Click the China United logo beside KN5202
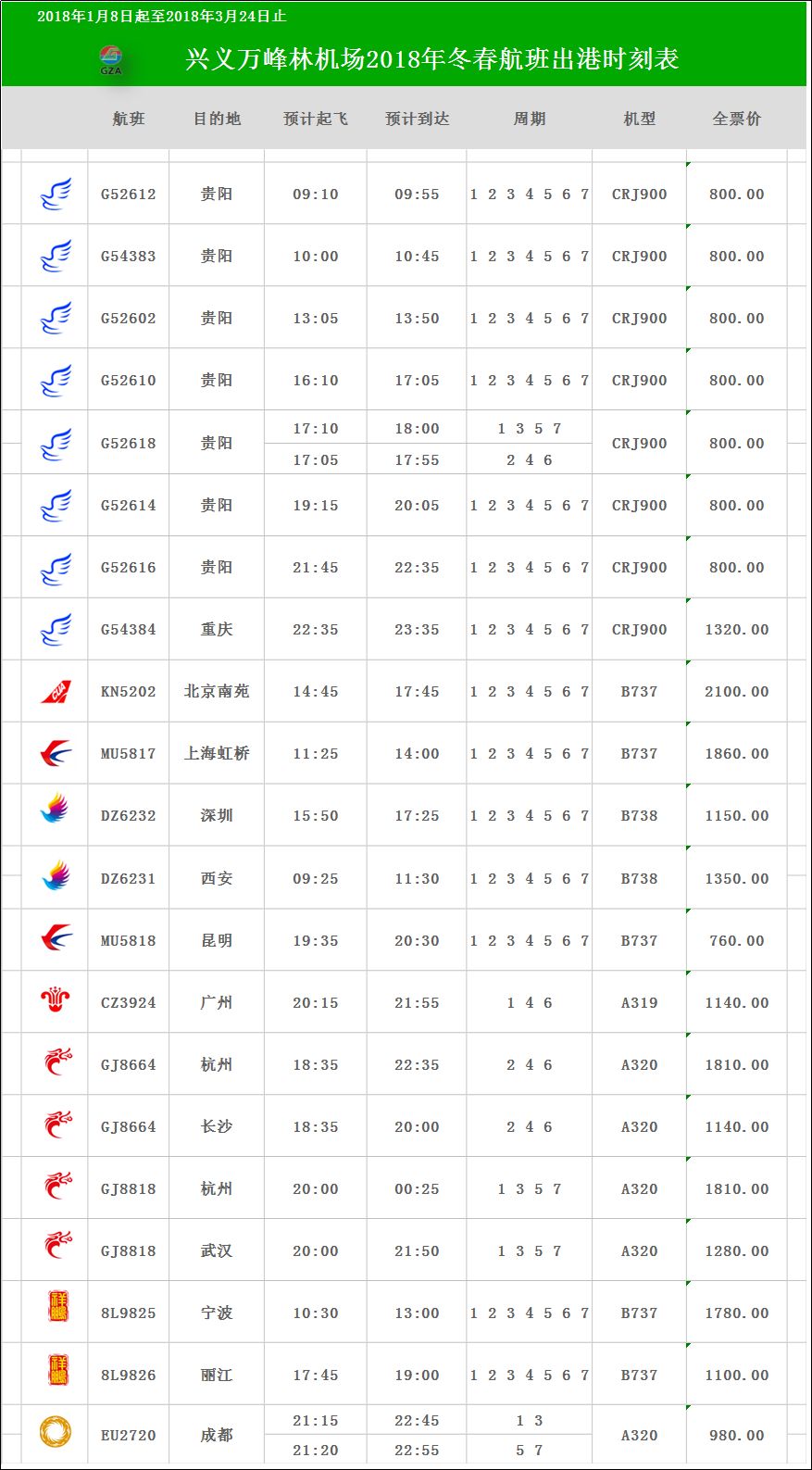 (x=56, y=692)
